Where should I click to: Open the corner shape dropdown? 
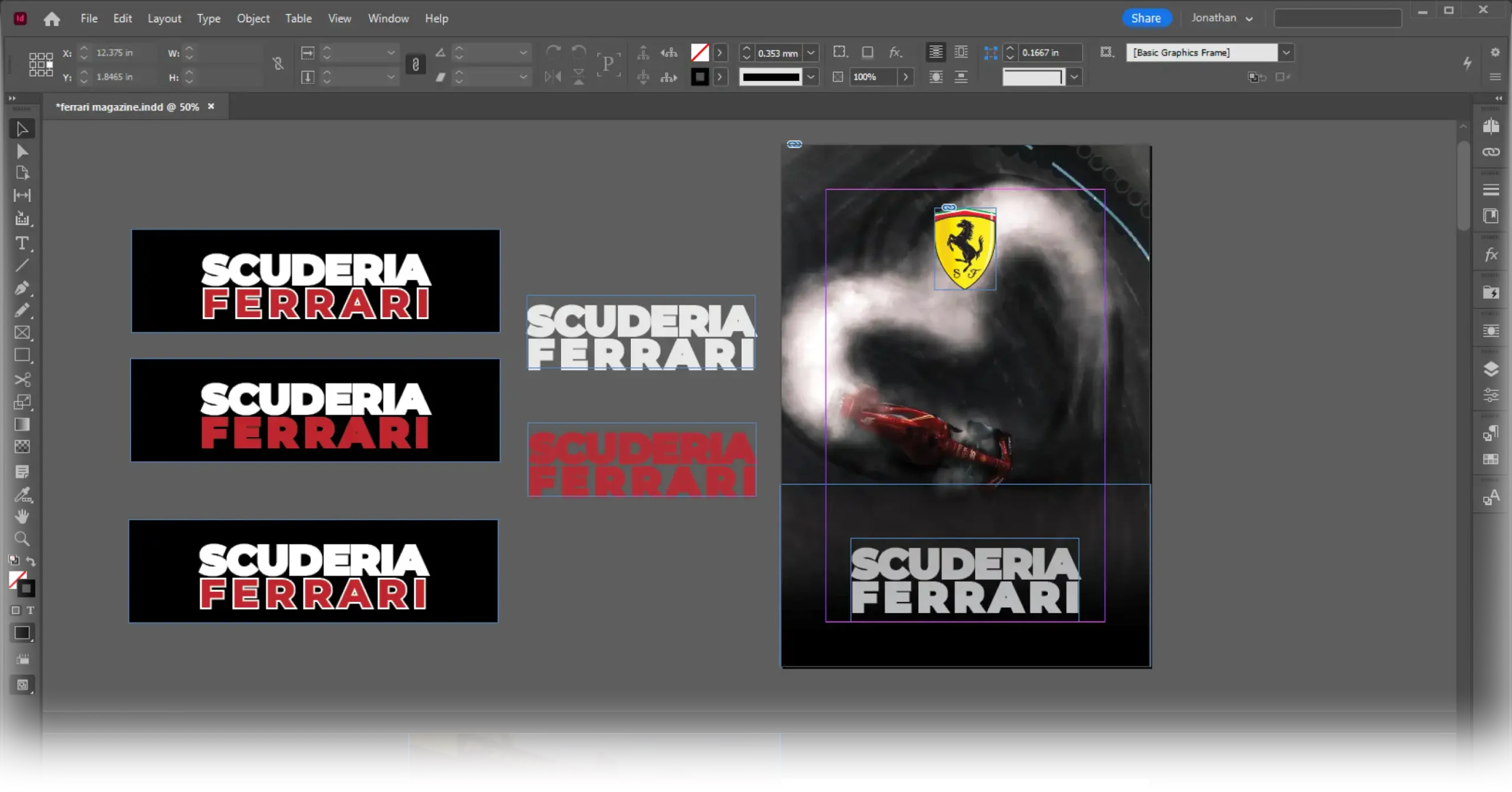[1074, 77]
